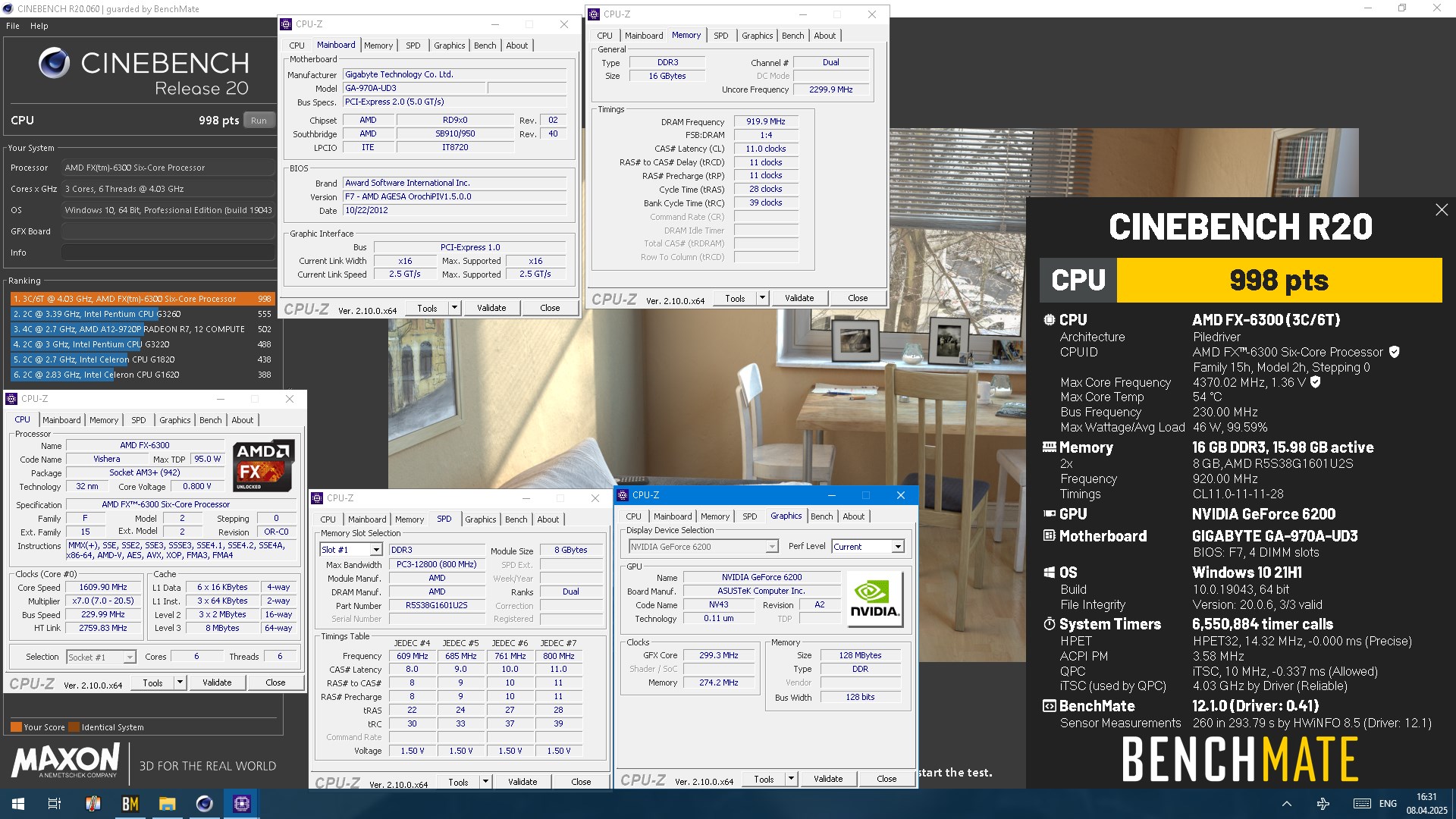Click the BenchMate section icon
Viewport: 1456px width, 819px height.
click(1050, 706)
